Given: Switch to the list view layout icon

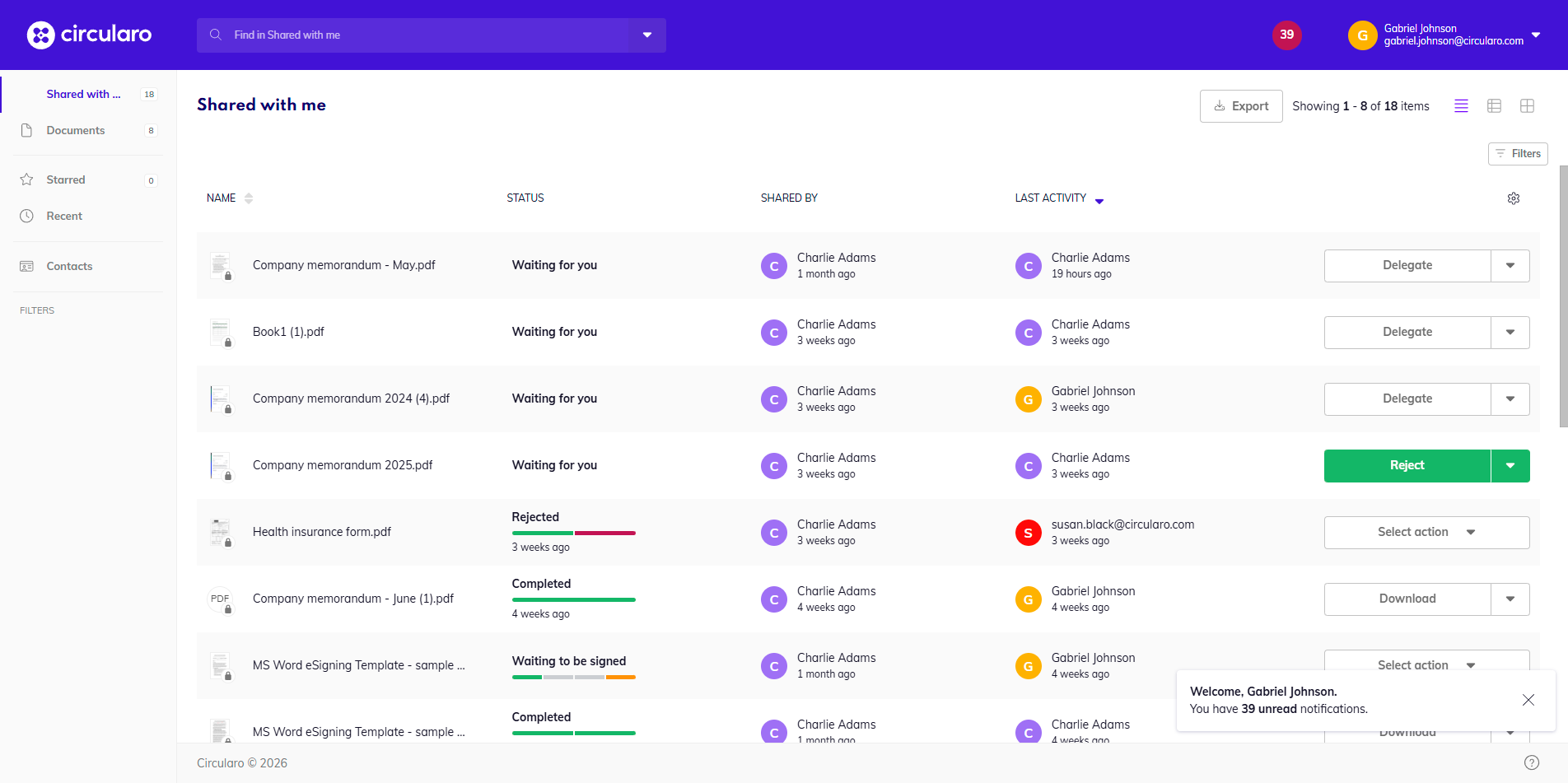Looking at the screenshot, I should [1461, 106].
